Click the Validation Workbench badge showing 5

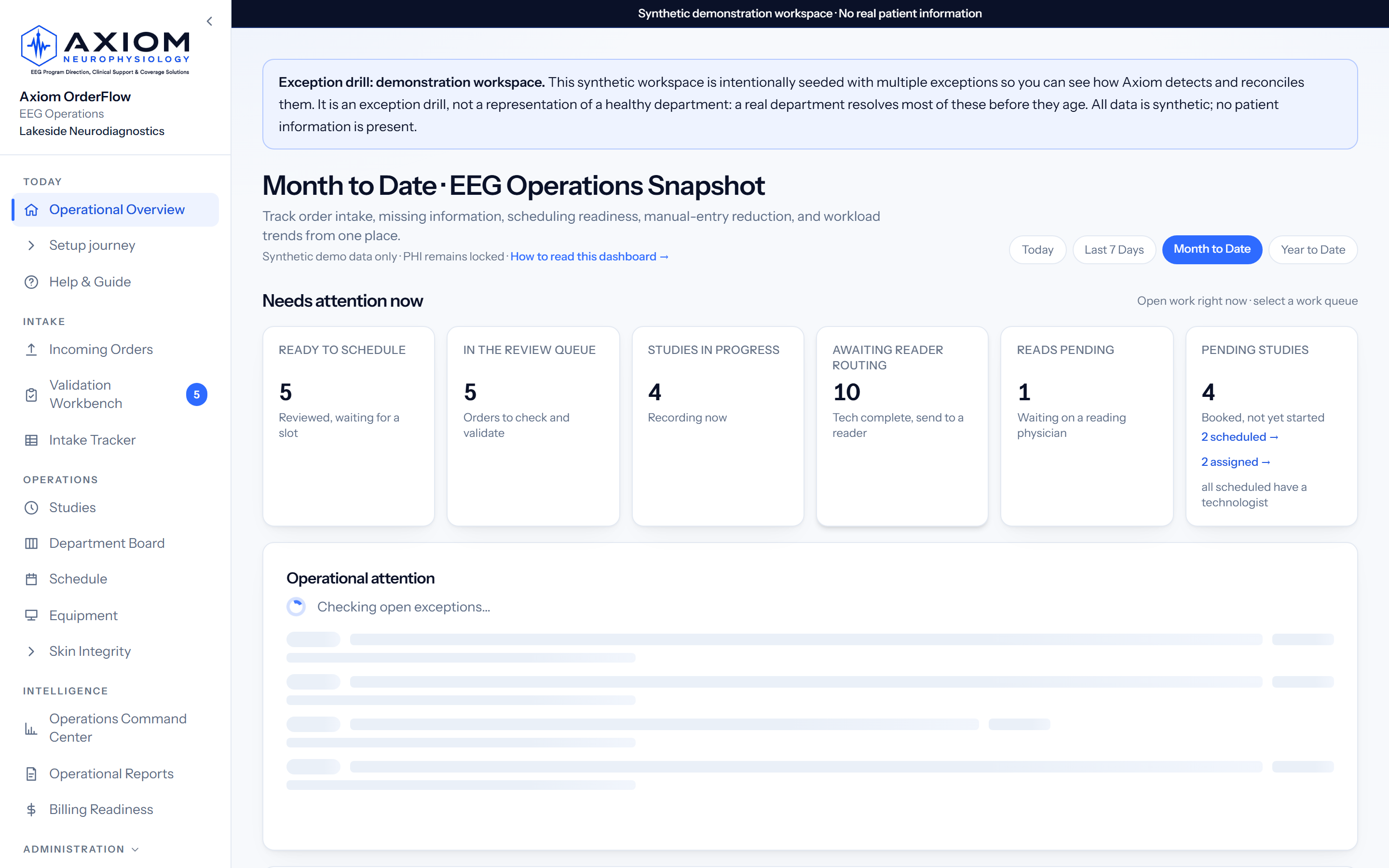coord(196,394)
